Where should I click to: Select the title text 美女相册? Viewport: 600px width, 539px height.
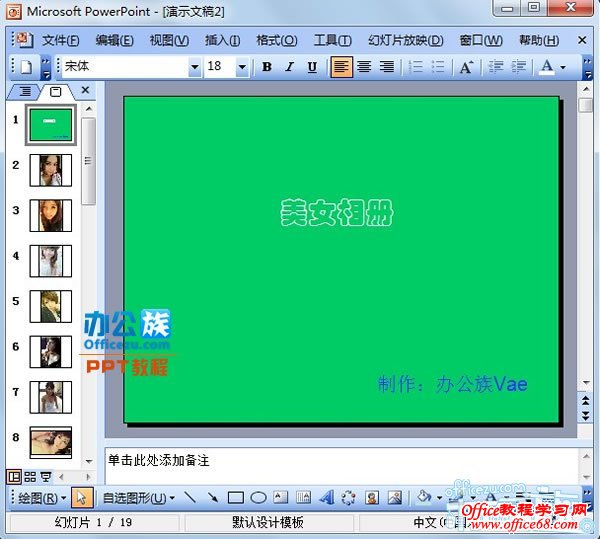pyautogui.click(x=336, y=213)
